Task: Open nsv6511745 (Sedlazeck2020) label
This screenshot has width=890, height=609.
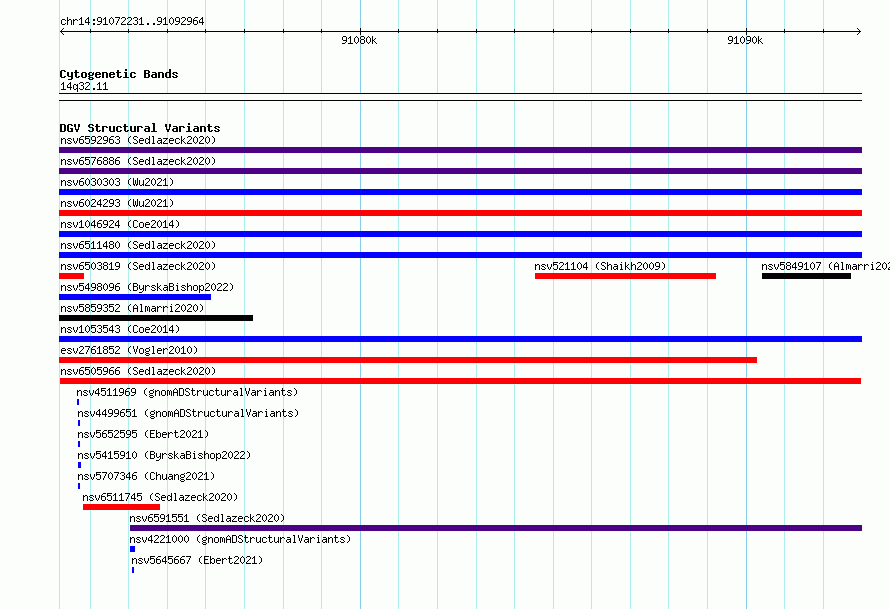Action: point(160,497)
